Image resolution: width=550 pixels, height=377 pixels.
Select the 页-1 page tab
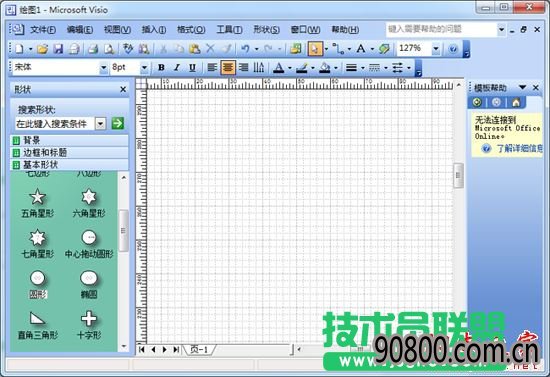(199, 349)
